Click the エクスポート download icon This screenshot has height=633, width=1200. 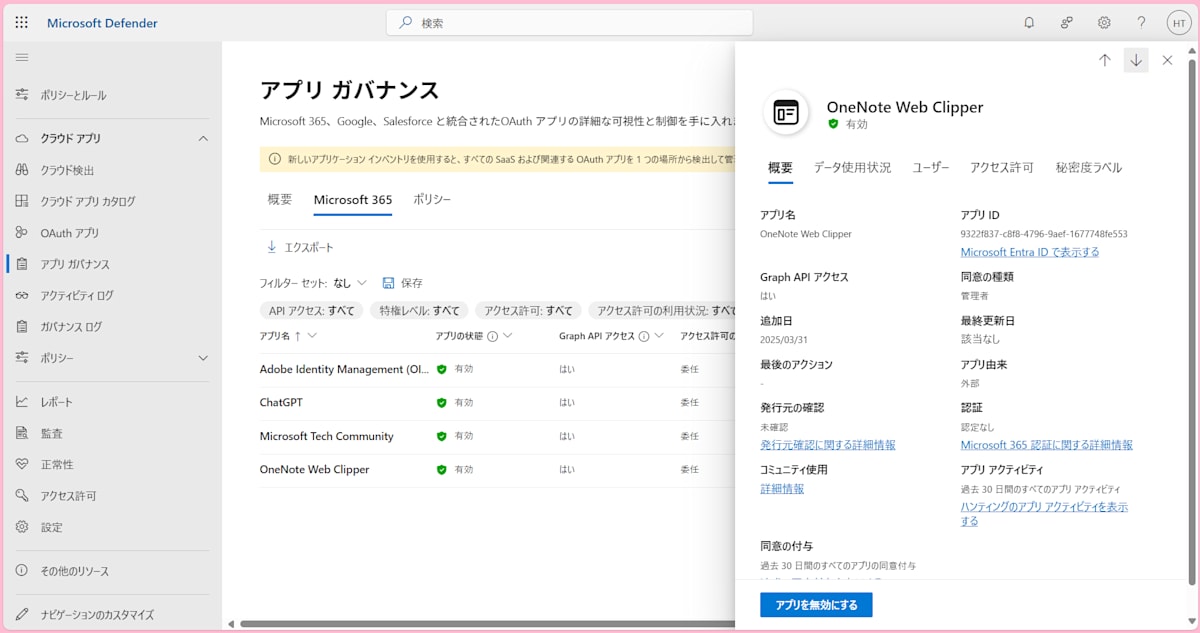[271, 247]
